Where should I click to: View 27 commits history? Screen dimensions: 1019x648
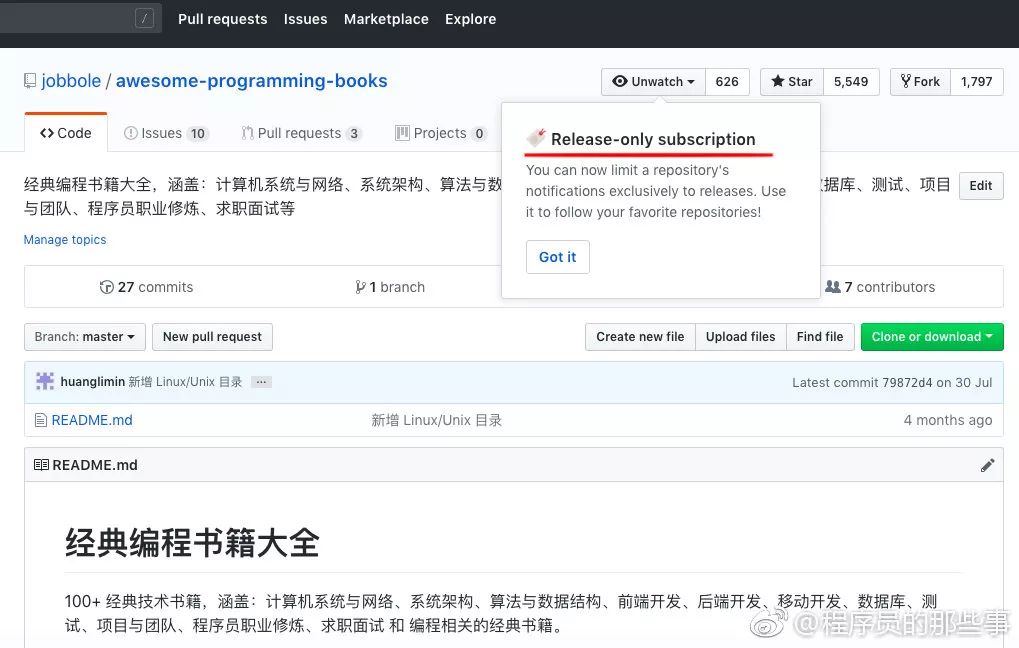pyautogui.click(x=146, y=287)
